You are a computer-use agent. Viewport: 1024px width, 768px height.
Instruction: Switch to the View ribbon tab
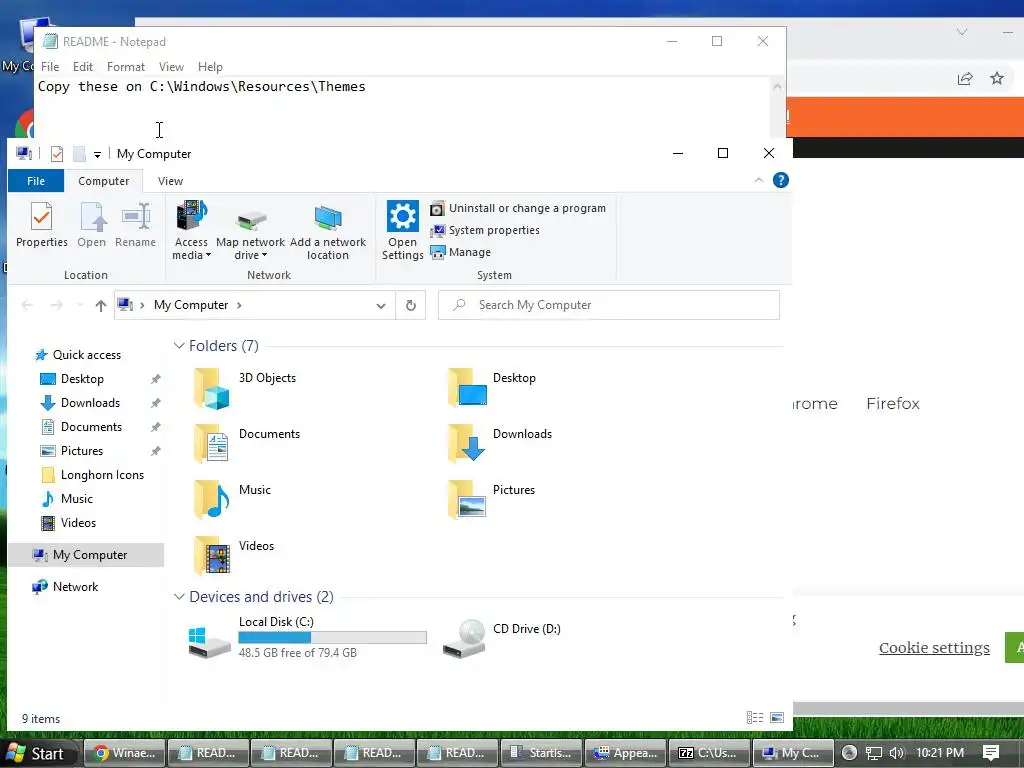[170, 181]
